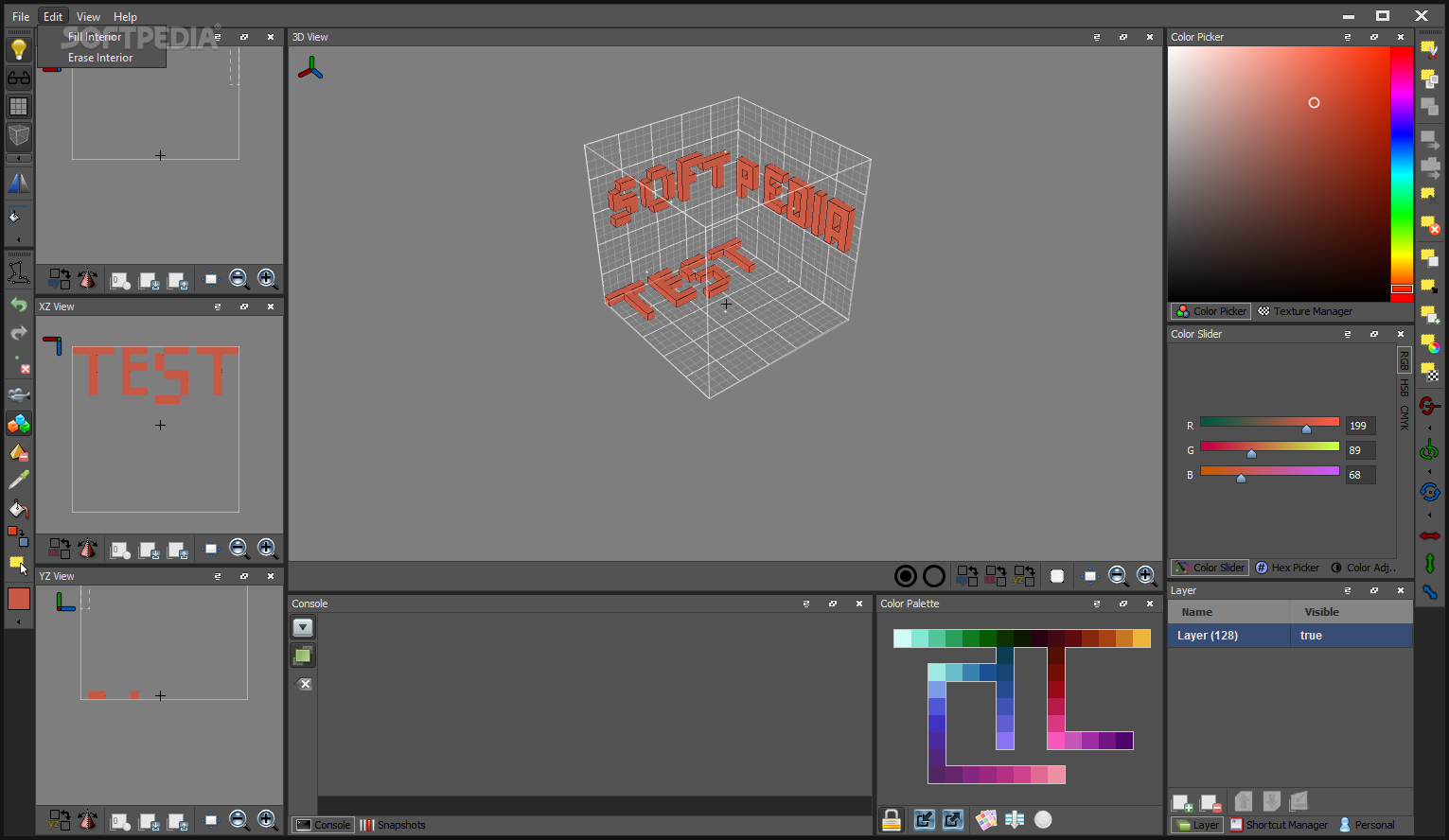Select the colored cubes draw voxel tool
The width and height of the screenshot is (1449, 840).
tap(19, 424)
